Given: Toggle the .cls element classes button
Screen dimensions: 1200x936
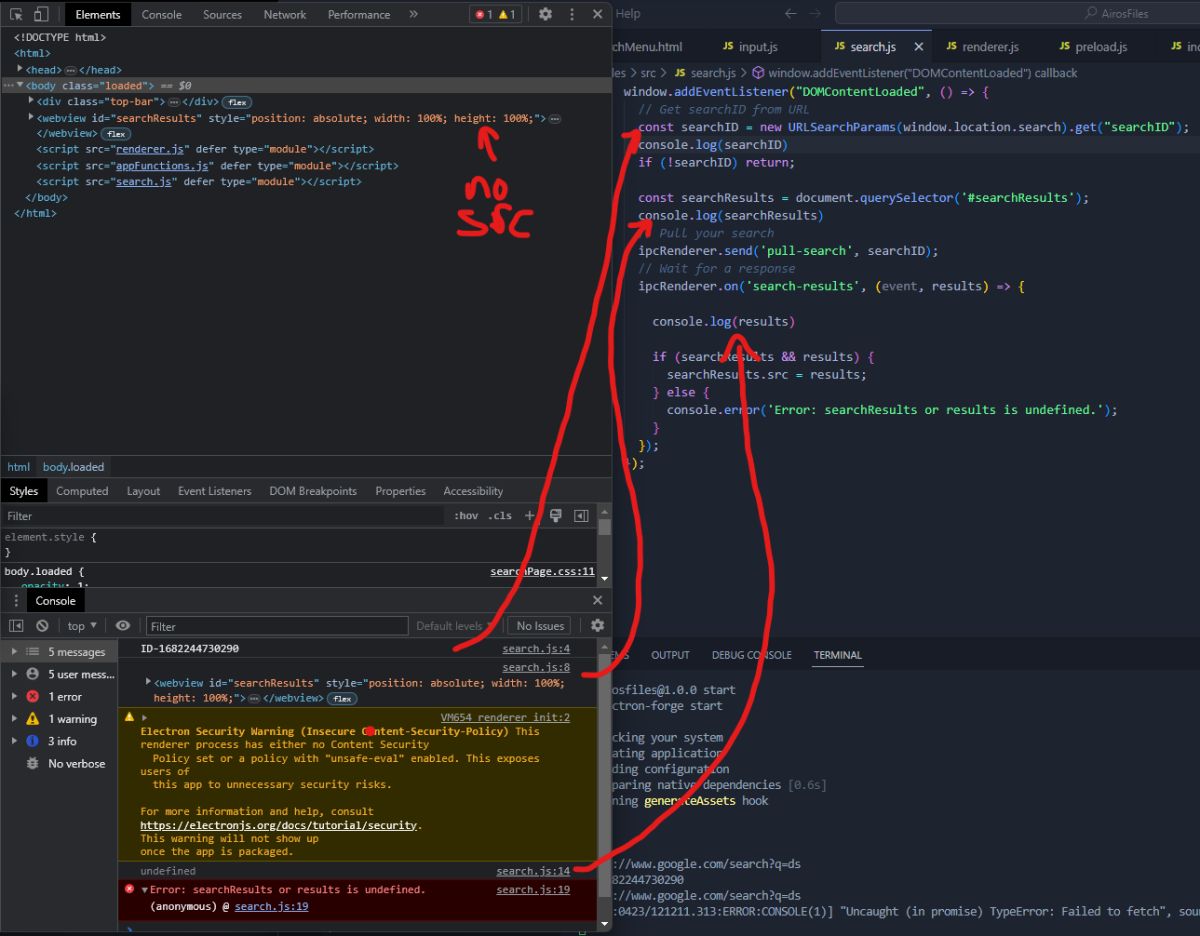Looking at the screenshot, I should [x=500, y=516].
